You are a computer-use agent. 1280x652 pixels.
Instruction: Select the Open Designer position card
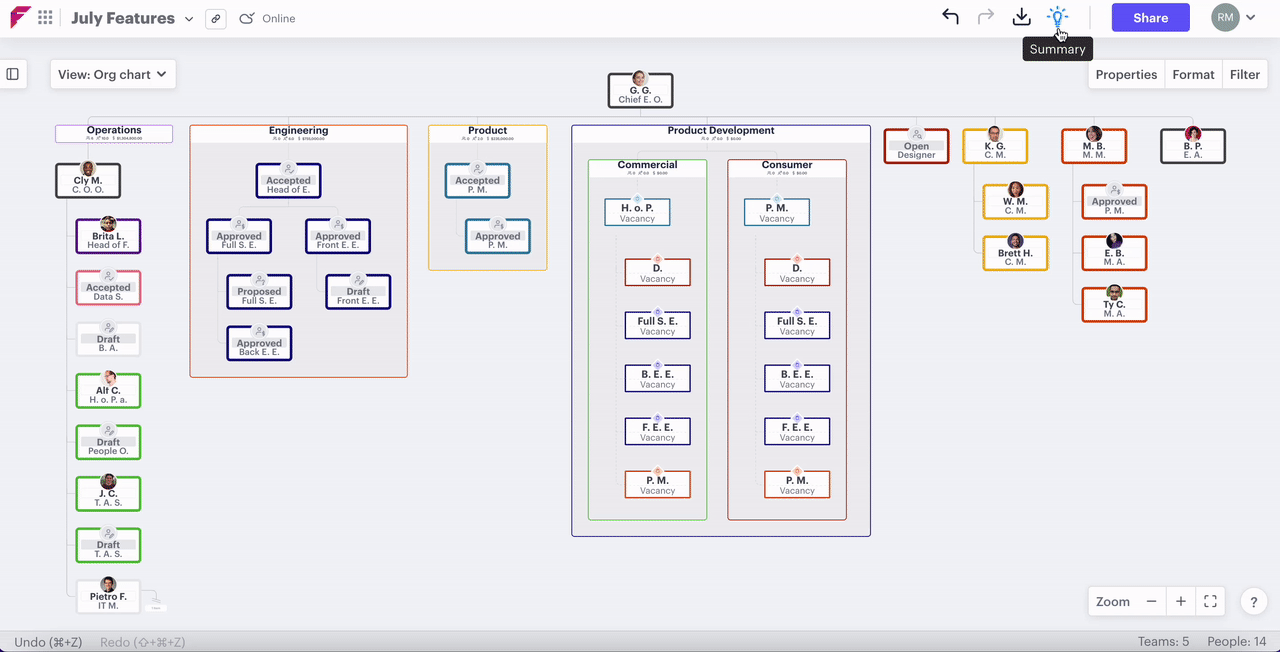[916, 147]
